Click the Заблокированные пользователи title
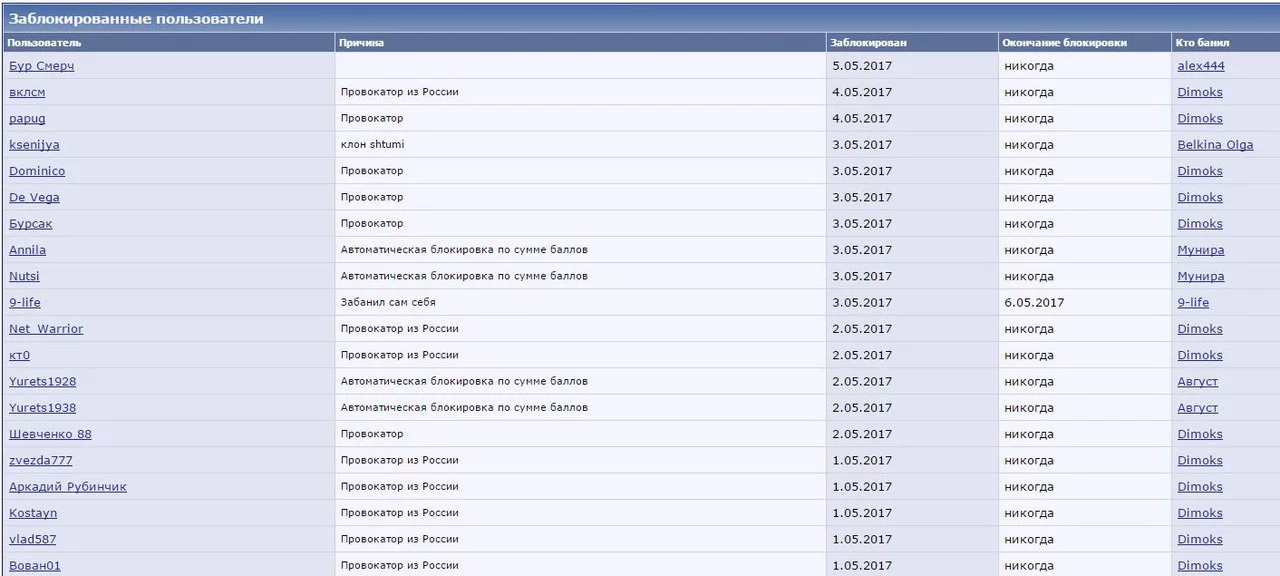 pyautogui.click(x=136, y=19)
